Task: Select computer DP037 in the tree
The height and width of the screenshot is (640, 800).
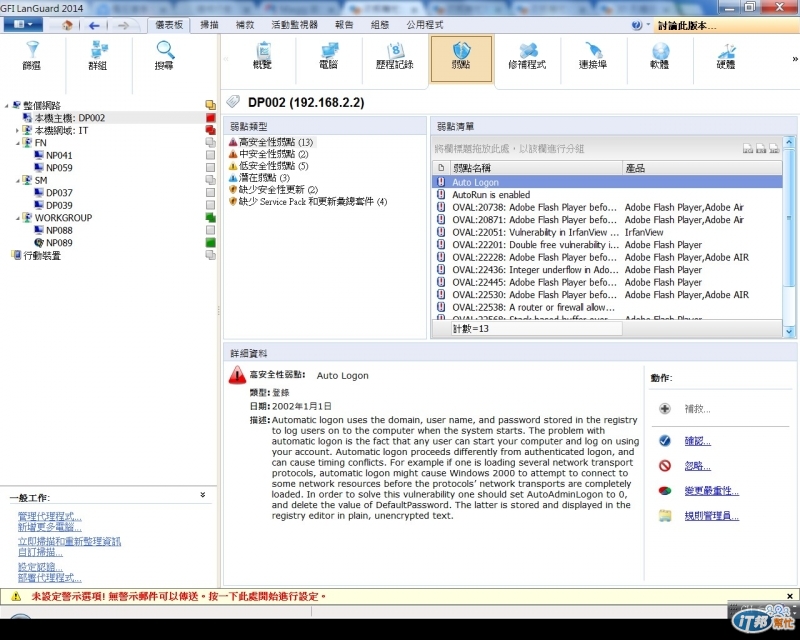Action: coord(59,193)
